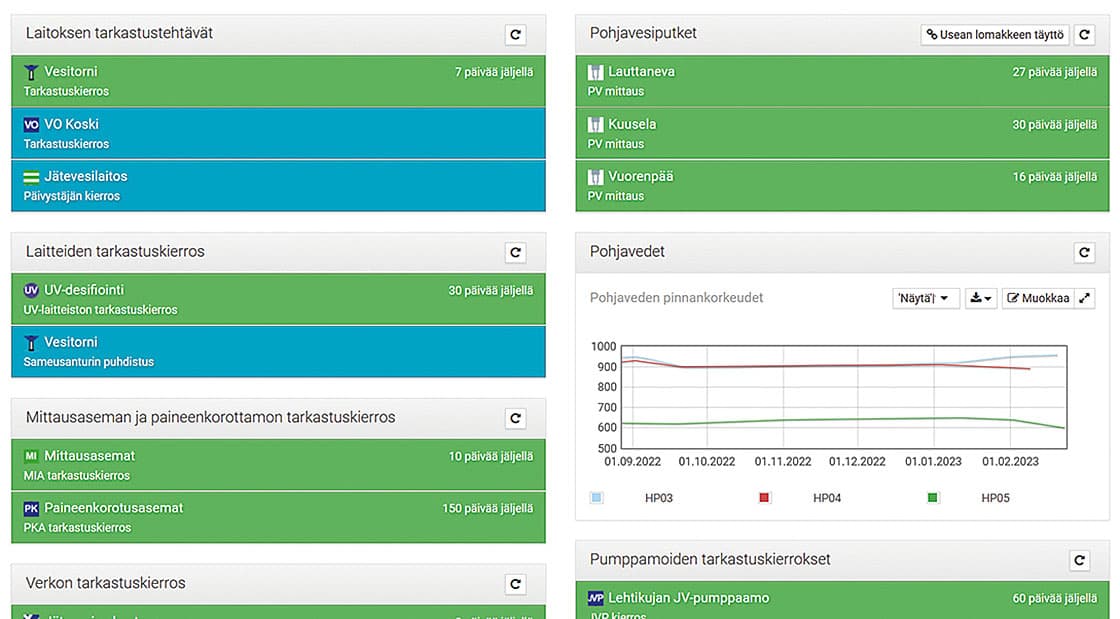
Task: Click the chart icon beside Lauttaneva
Action: tap(597, 72)
